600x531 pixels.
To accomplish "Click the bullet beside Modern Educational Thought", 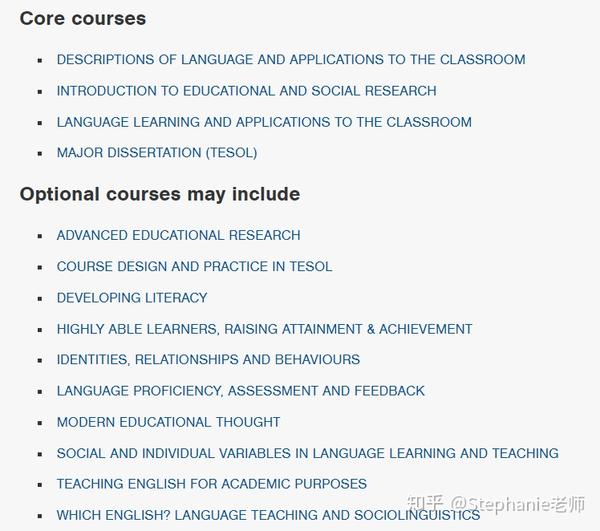I will pos(40,423).
